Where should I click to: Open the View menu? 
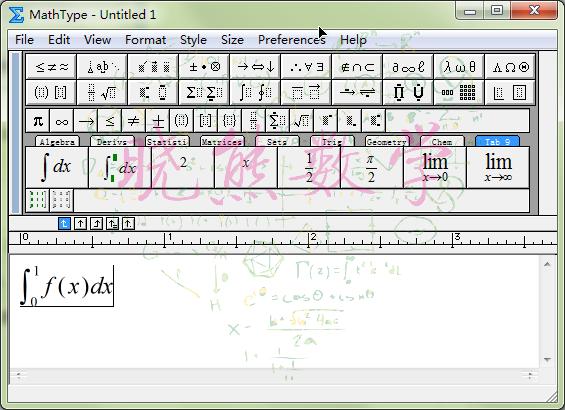[x=98, y=40]
